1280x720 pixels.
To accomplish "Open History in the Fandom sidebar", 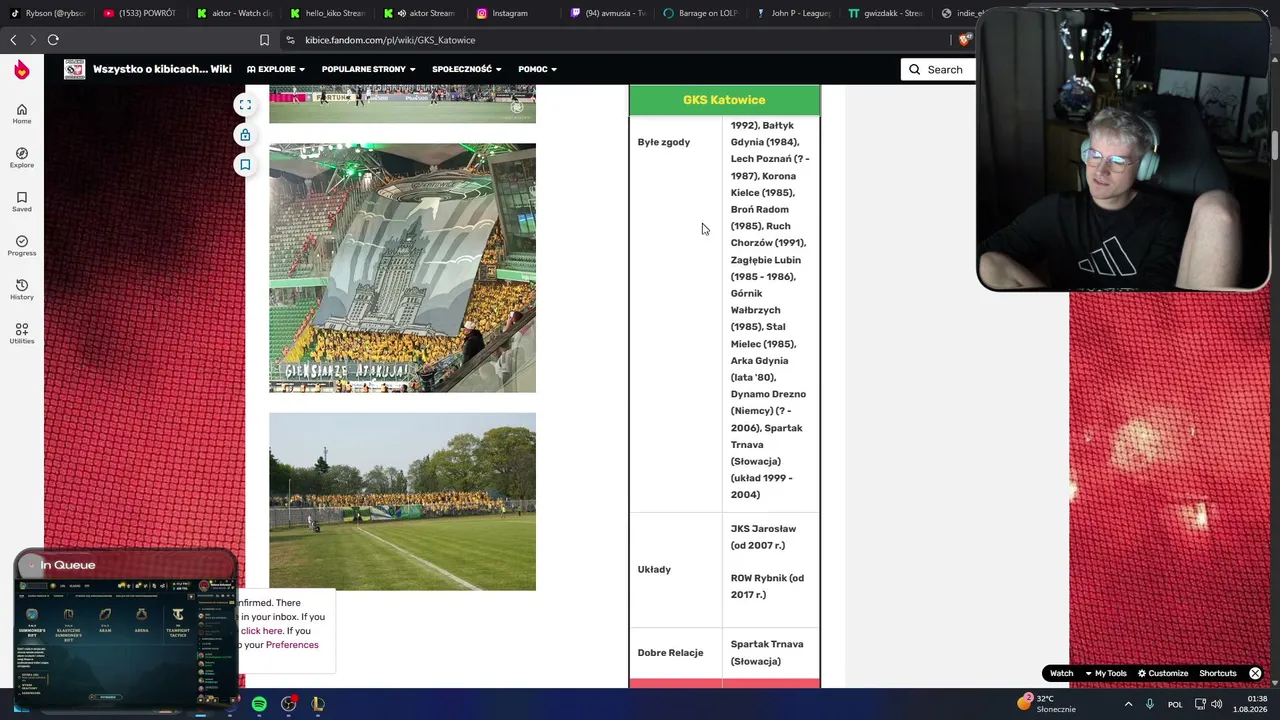I will pos(22,290).
